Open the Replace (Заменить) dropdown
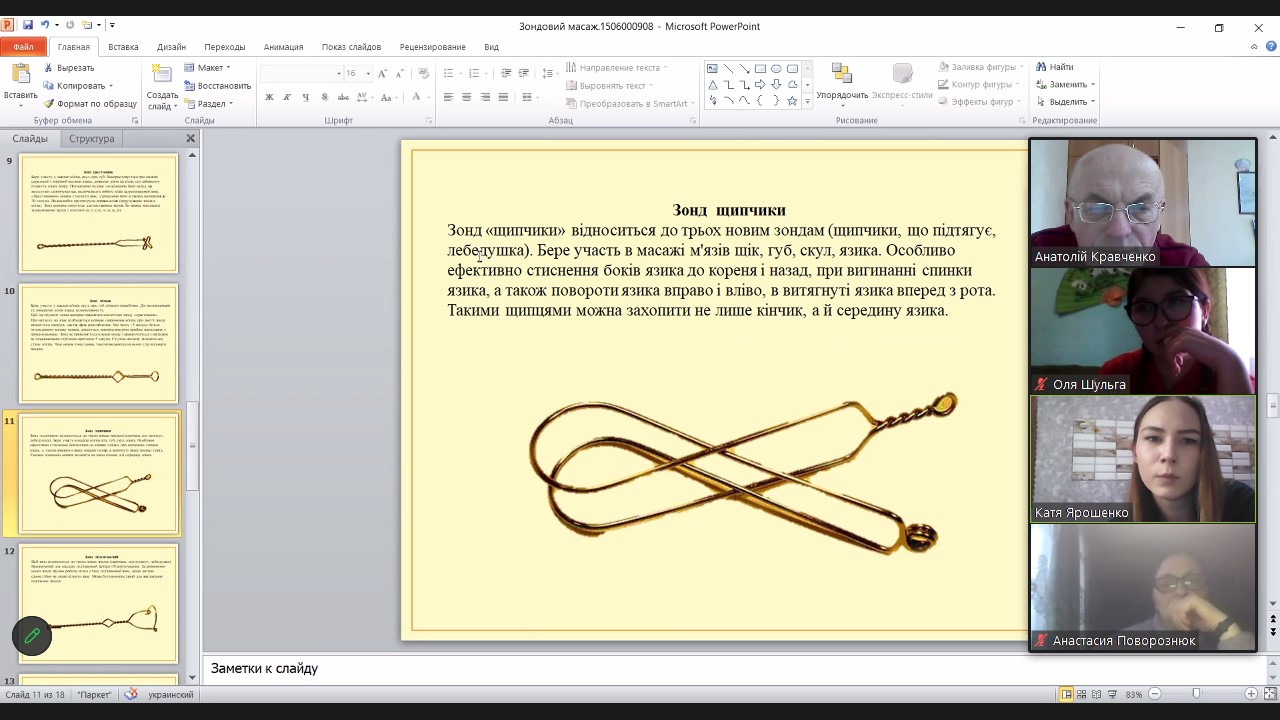Image resolution: width=1280 pixels, height=720 pixels. tap(1065, 85)
